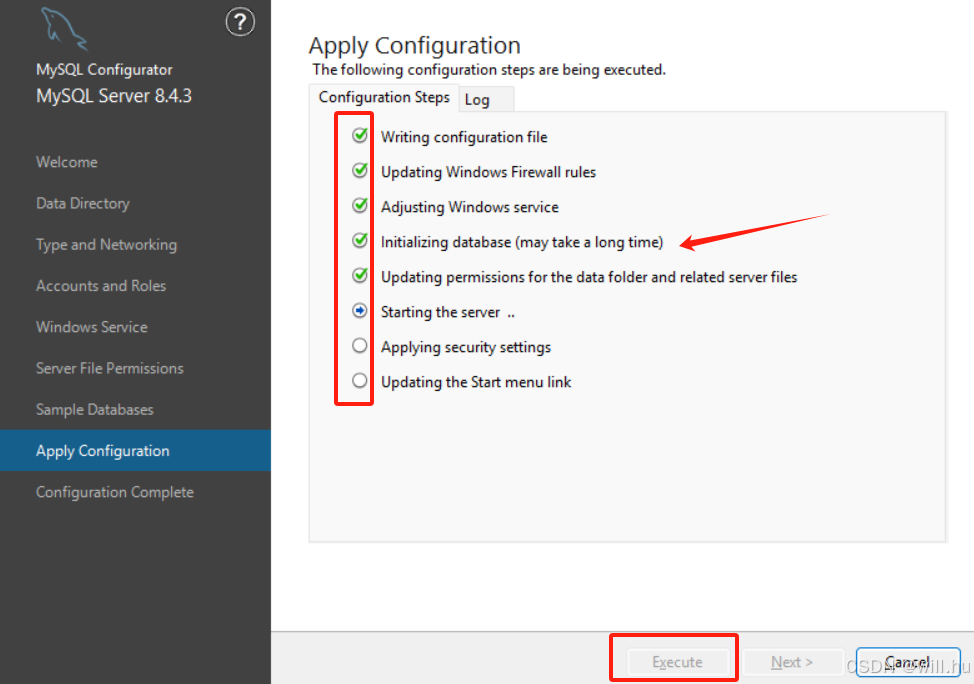
Task: Cancel the configuration
Action: (908, 662)
